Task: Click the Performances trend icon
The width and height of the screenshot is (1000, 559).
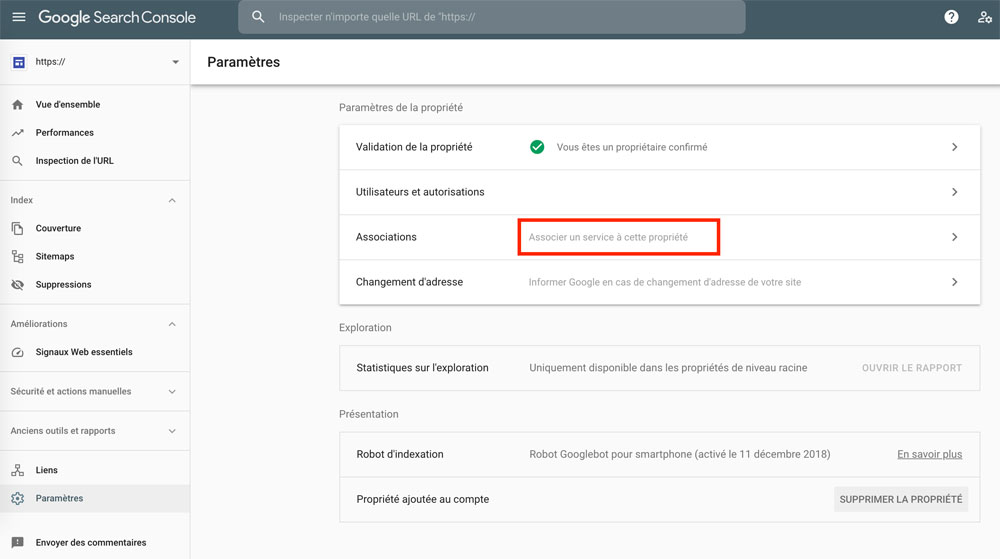Action: click(18, 133)
